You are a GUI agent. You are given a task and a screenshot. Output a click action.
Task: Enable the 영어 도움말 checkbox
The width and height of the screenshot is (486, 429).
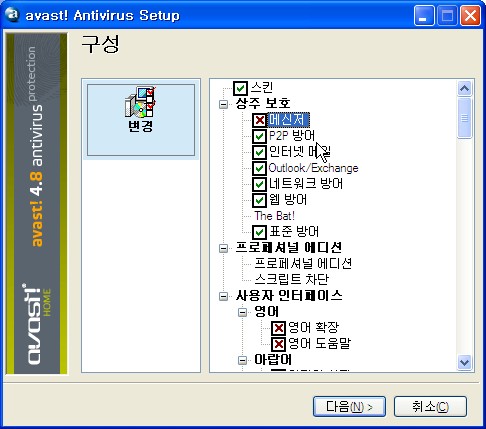pyautogui.click(x=278, y=344)
